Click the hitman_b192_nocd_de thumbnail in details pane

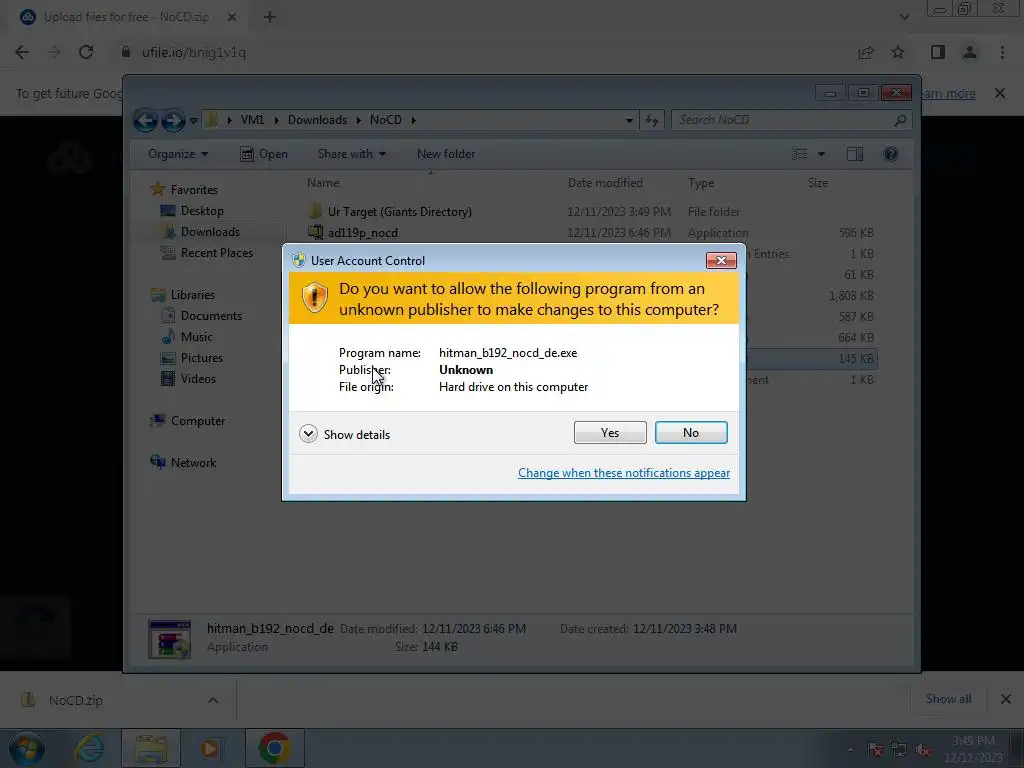pos(170,638)
